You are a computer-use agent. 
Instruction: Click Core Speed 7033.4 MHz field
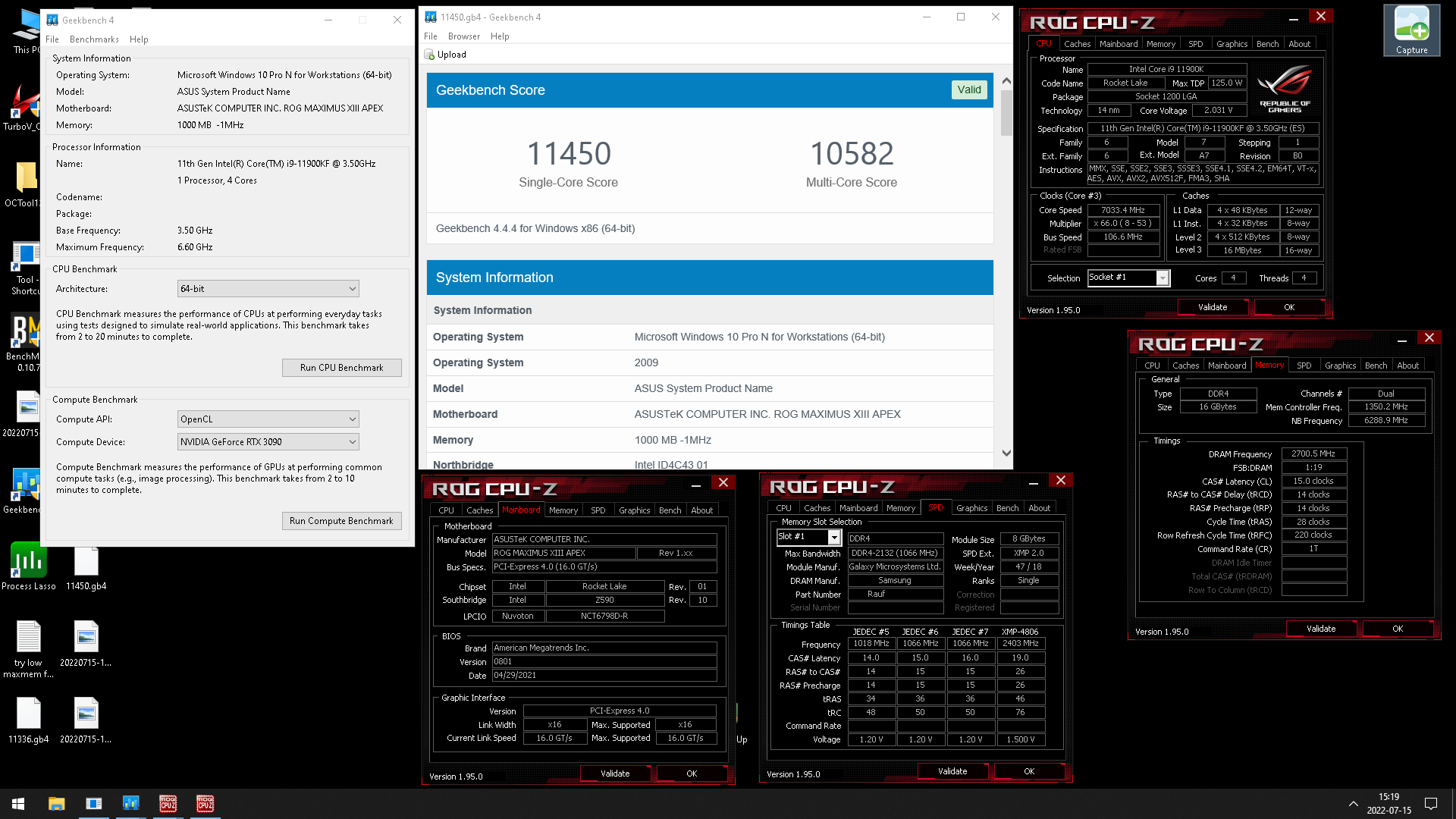point(1123,210)
